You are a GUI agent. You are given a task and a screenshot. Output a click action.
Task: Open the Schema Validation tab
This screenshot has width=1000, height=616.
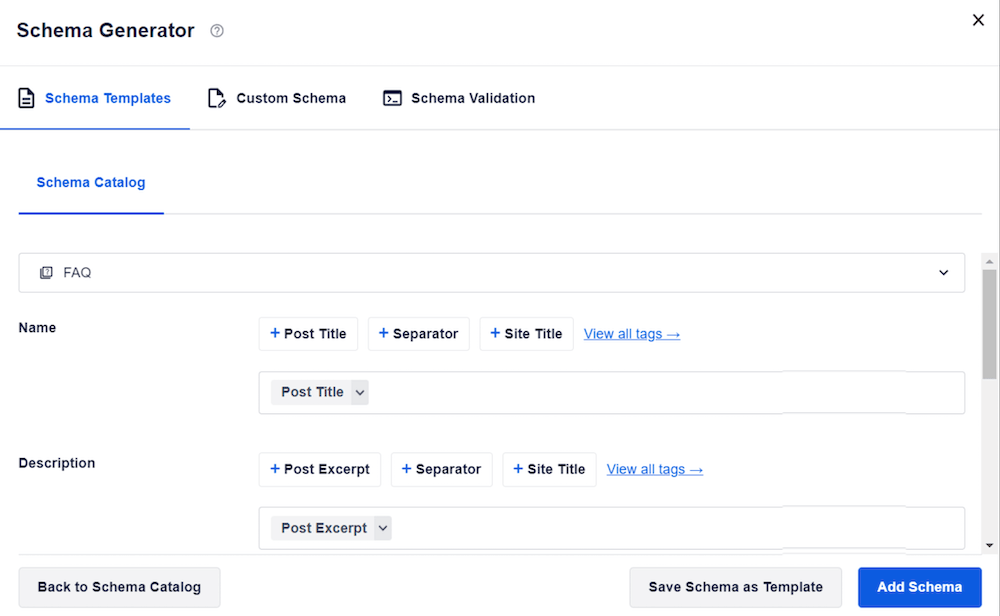pyautogui.click(x=459, y=98)
